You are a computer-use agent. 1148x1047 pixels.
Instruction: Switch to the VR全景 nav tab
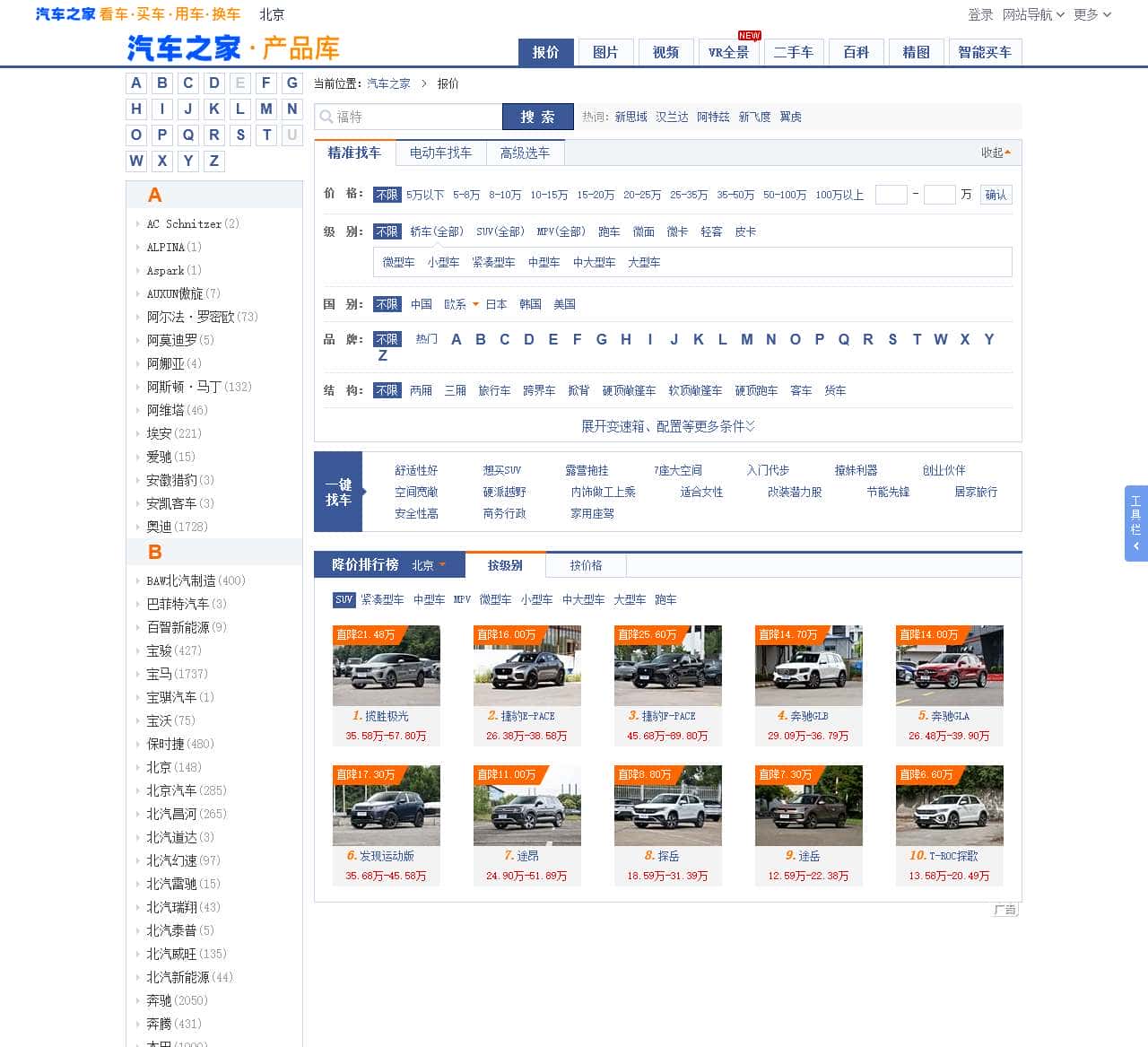(x=728, y=52)
